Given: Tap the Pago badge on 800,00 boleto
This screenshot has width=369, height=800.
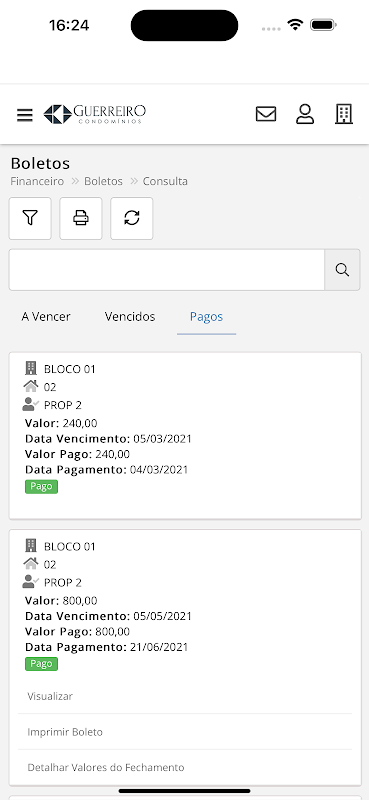Looking at the screenshot, I should coord(41,664).
